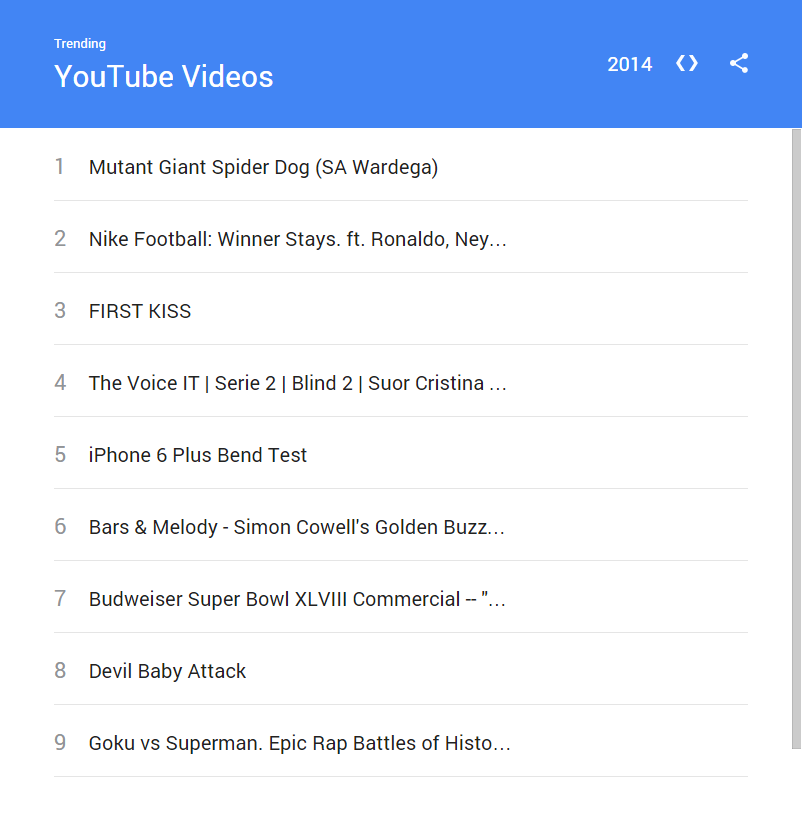Select Nike Football: Winner Stays entry
The image size is (802, 817).
[x=297, y=239]
